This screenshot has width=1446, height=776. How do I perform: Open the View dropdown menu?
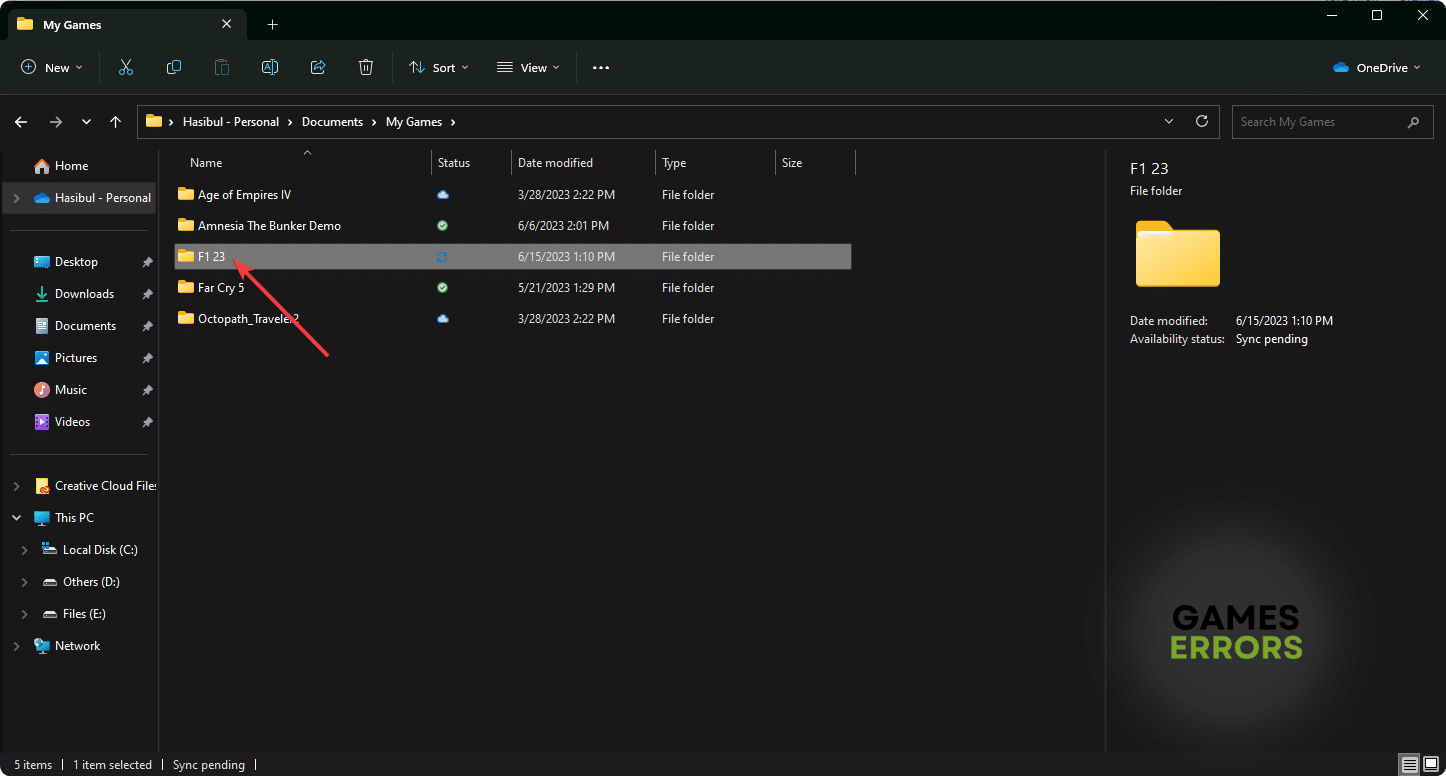pos(528,68)
